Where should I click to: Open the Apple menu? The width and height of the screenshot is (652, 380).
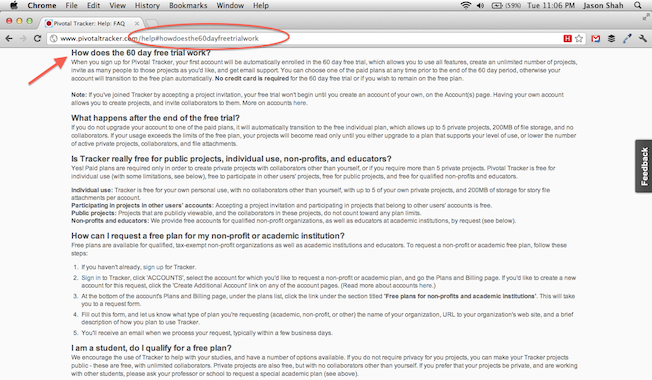(x=14, y=5)
